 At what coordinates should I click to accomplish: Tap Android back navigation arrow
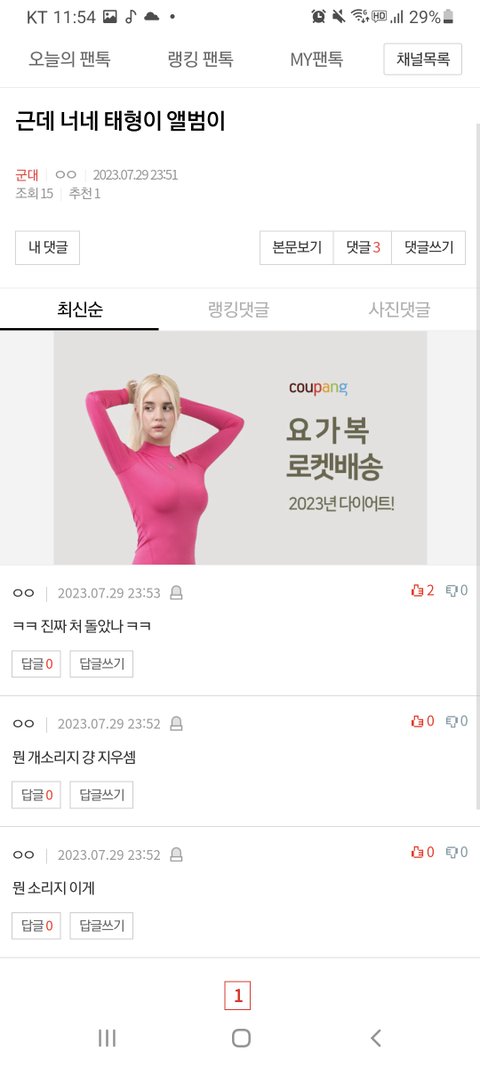pos(375,1038)
